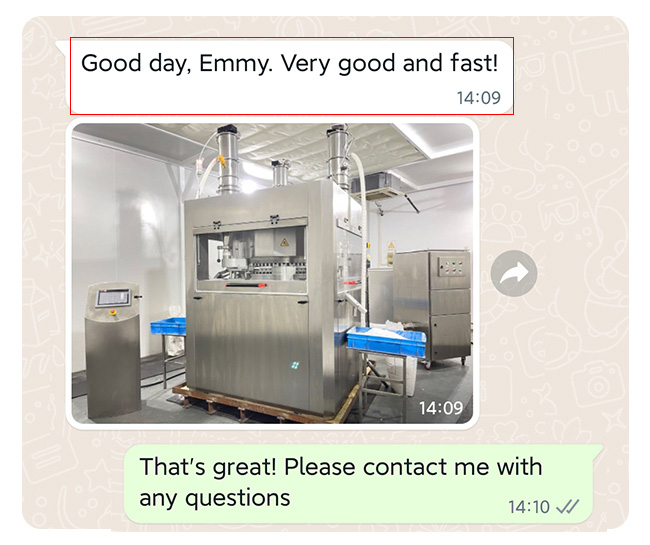Click the red emergency stop button on the pedestal

tap(113, 312)
